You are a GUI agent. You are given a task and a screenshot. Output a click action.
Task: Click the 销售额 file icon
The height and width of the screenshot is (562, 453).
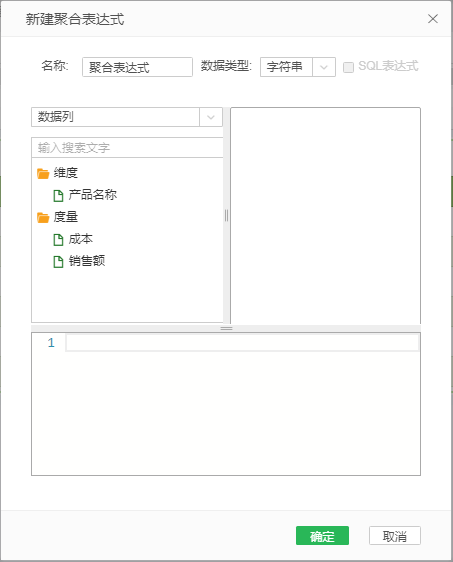coord(58,262)
